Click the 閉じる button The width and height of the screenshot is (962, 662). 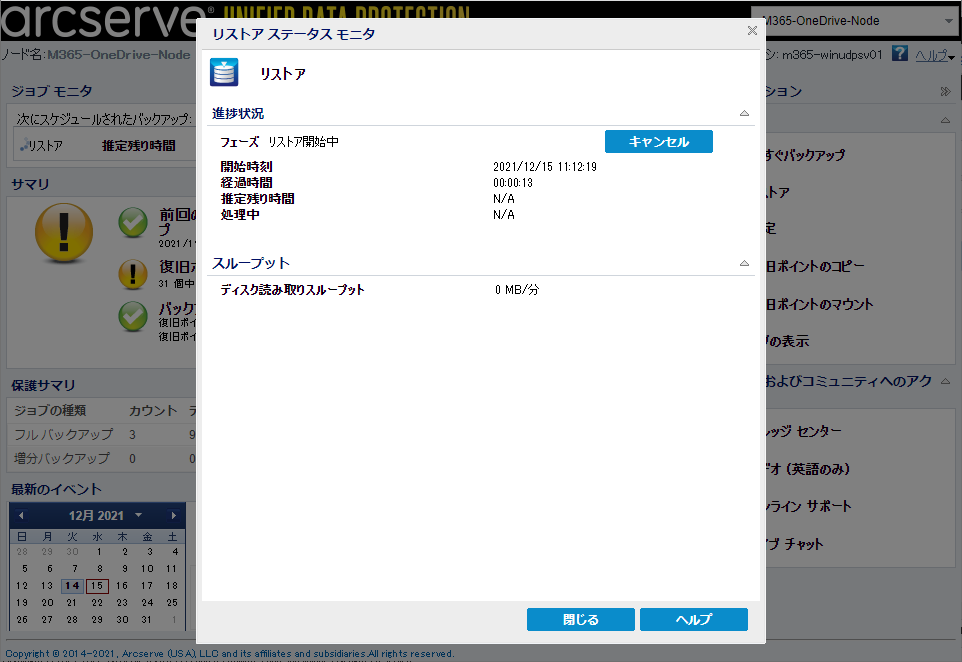click(x=580, y=620)
